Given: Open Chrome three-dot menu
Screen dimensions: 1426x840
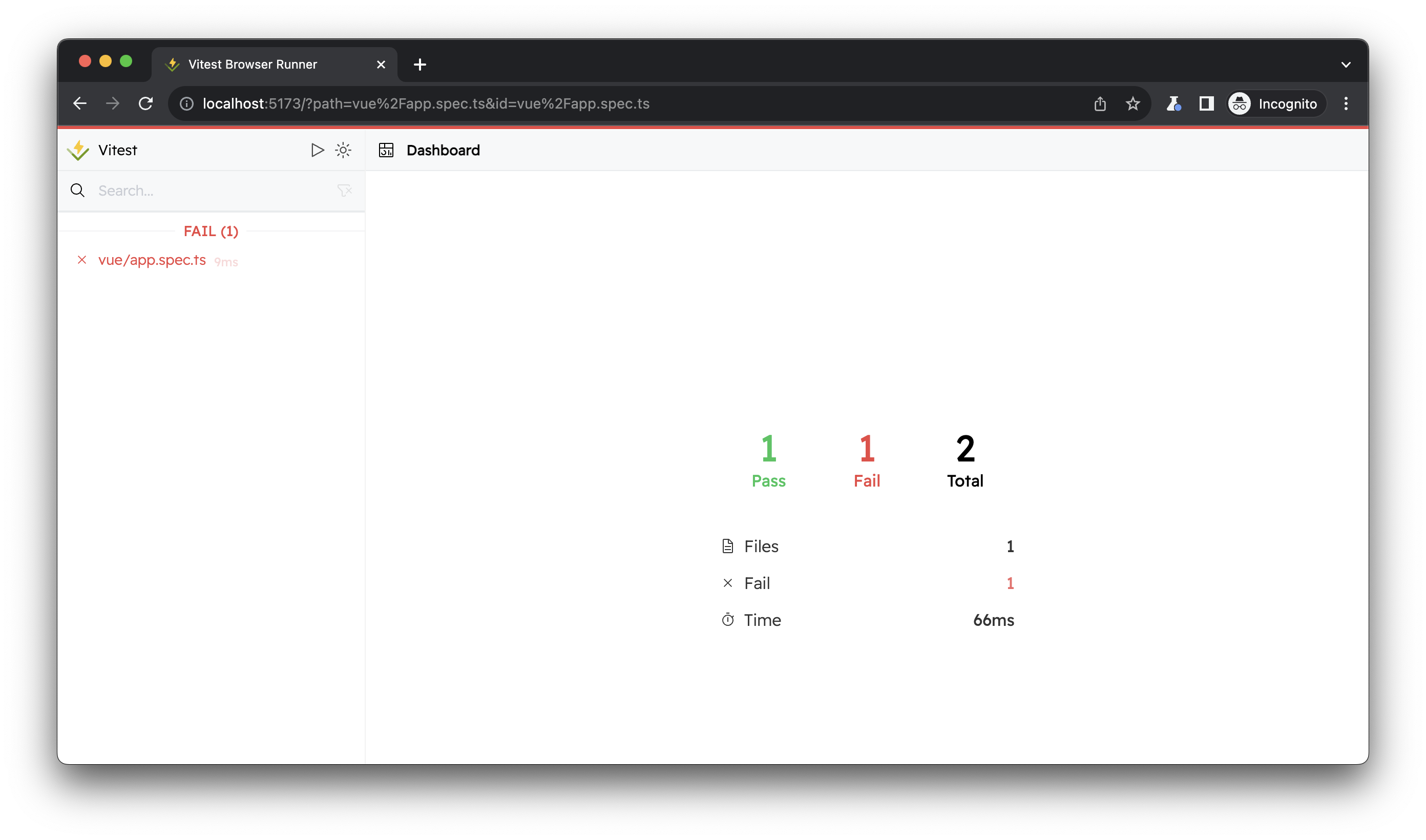Looking at the screenshot, I should pyautogui.click(x=1346, y=103).
